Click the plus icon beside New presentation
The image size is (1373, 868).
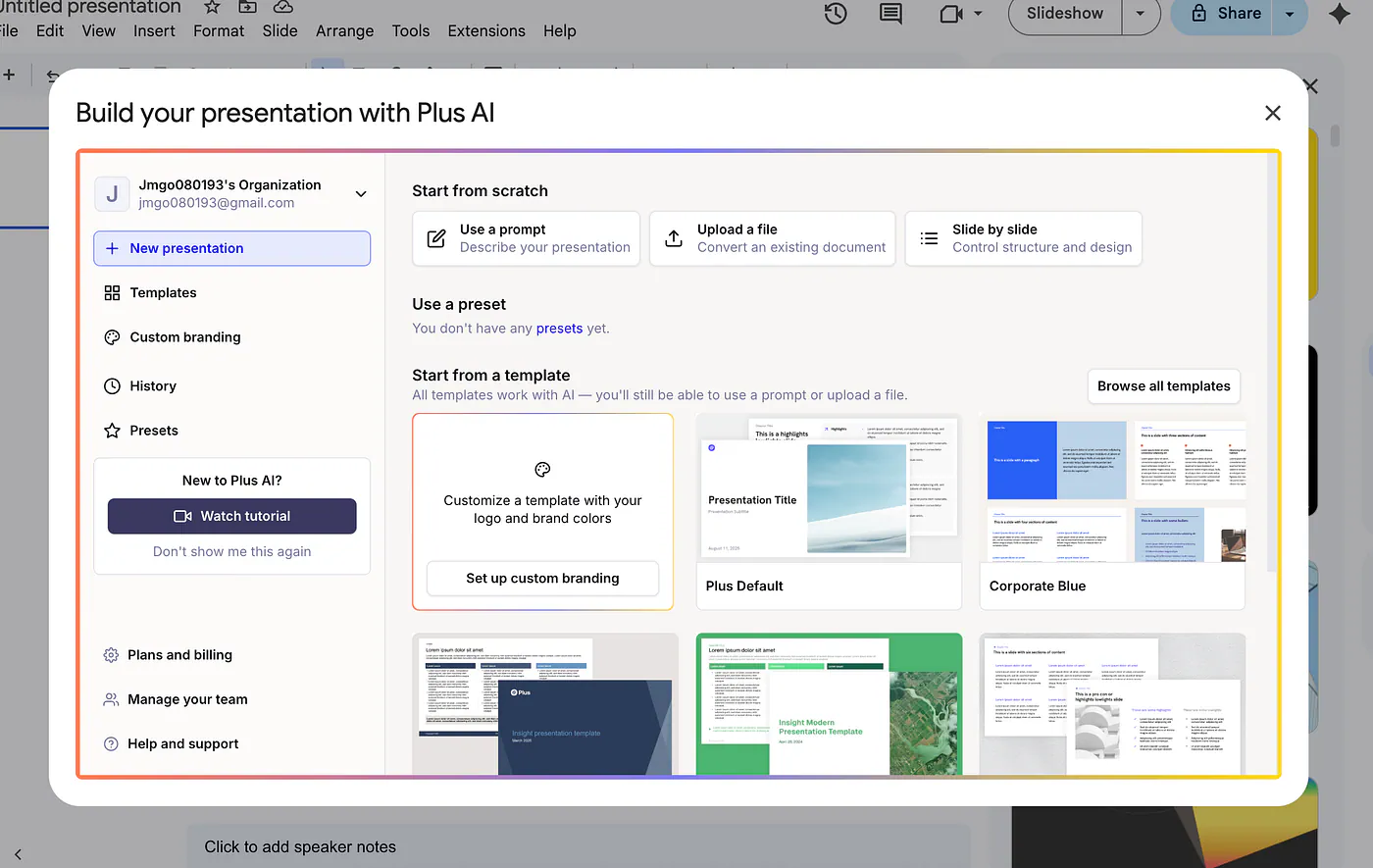pos(112,248)
